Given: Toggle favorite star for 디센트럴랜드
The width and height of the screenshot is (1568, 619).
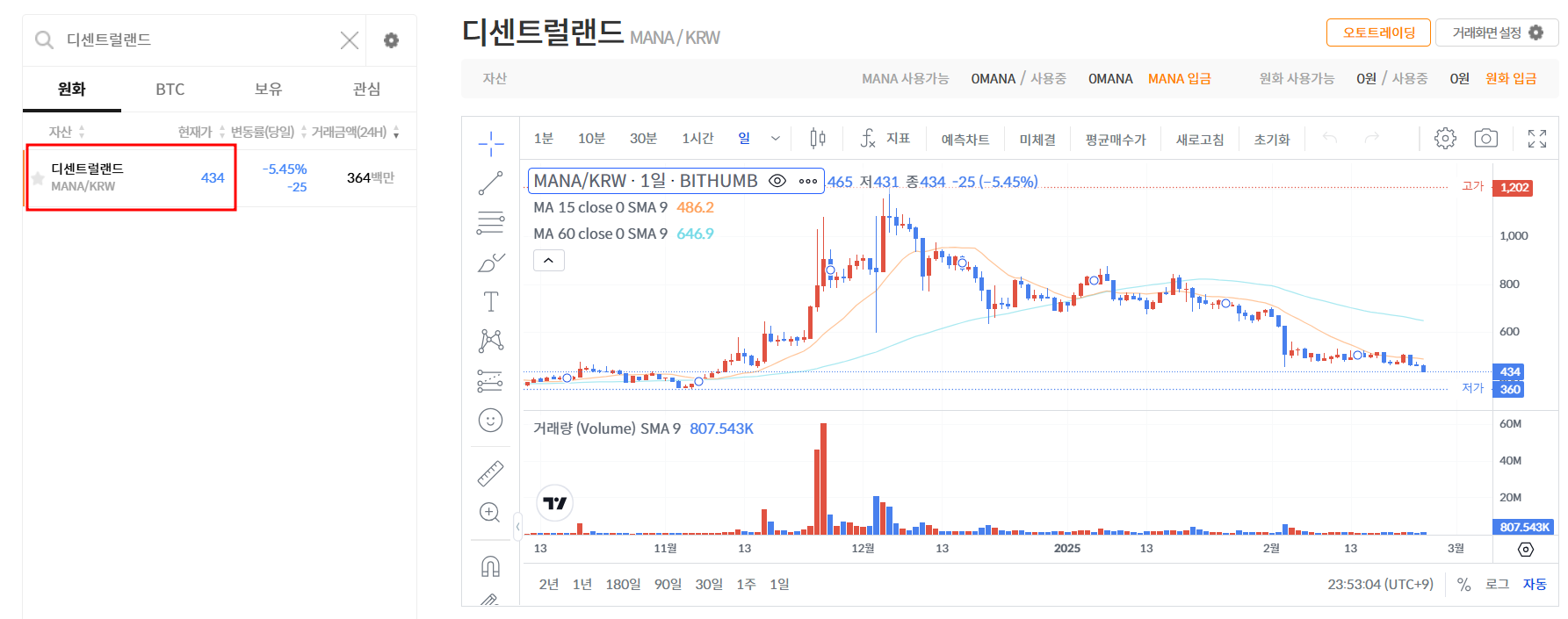Looking at the screenshot, I should coord(38,178).
